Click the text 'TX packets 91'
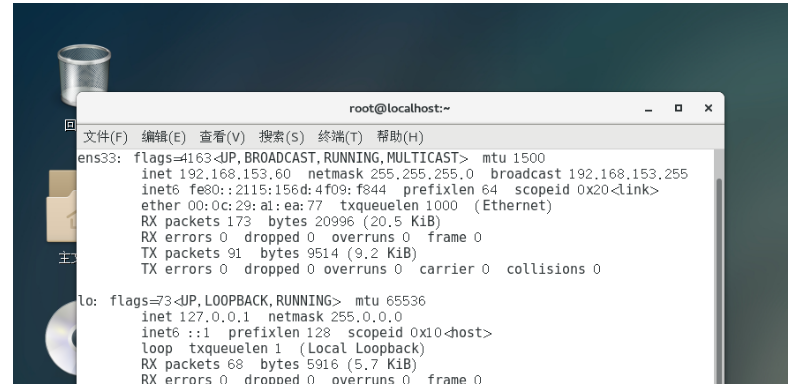795x386 pixels. 192,253
